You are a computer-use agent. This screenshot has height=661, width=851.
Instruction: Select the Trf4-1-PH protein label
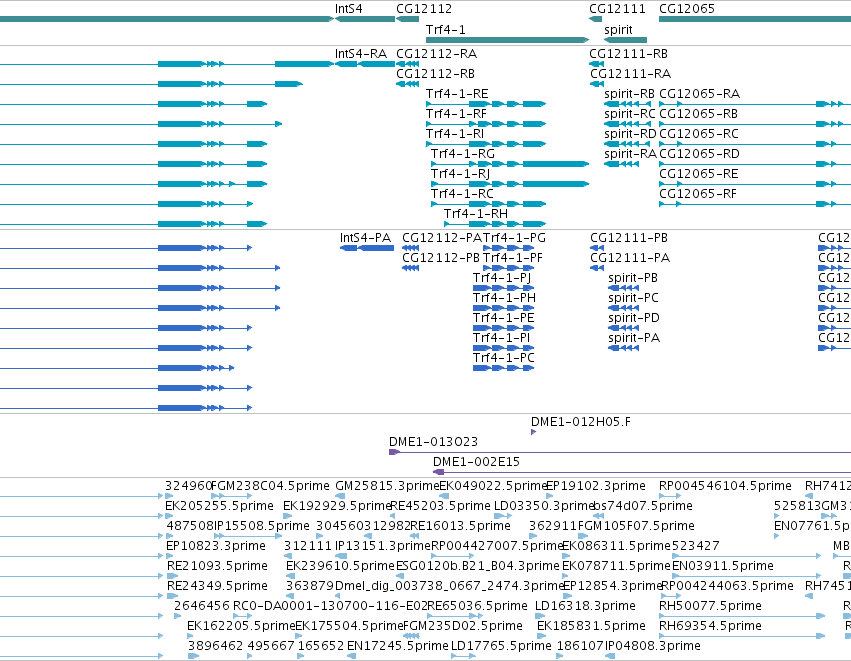[505, 298]
